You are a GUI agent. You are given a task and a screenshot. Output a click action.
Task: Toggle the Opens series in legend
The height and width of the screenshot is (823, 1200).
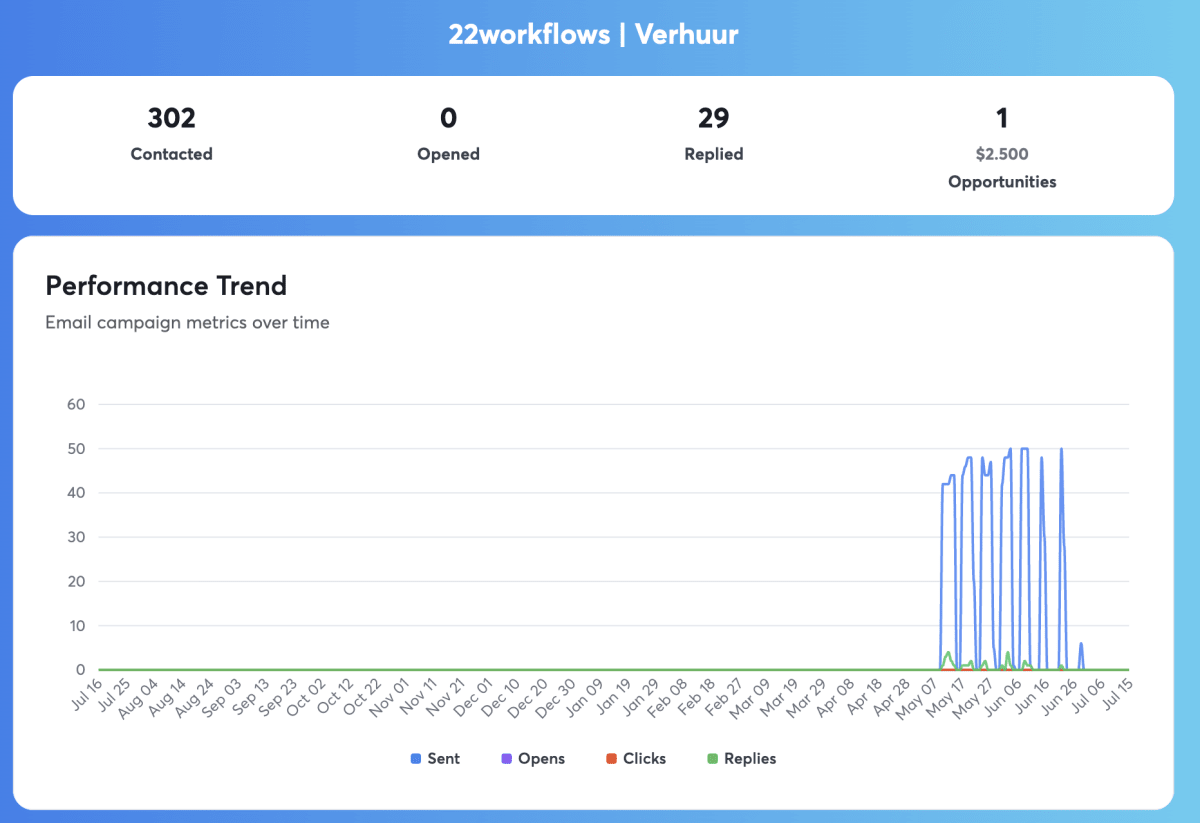[533, 759]
